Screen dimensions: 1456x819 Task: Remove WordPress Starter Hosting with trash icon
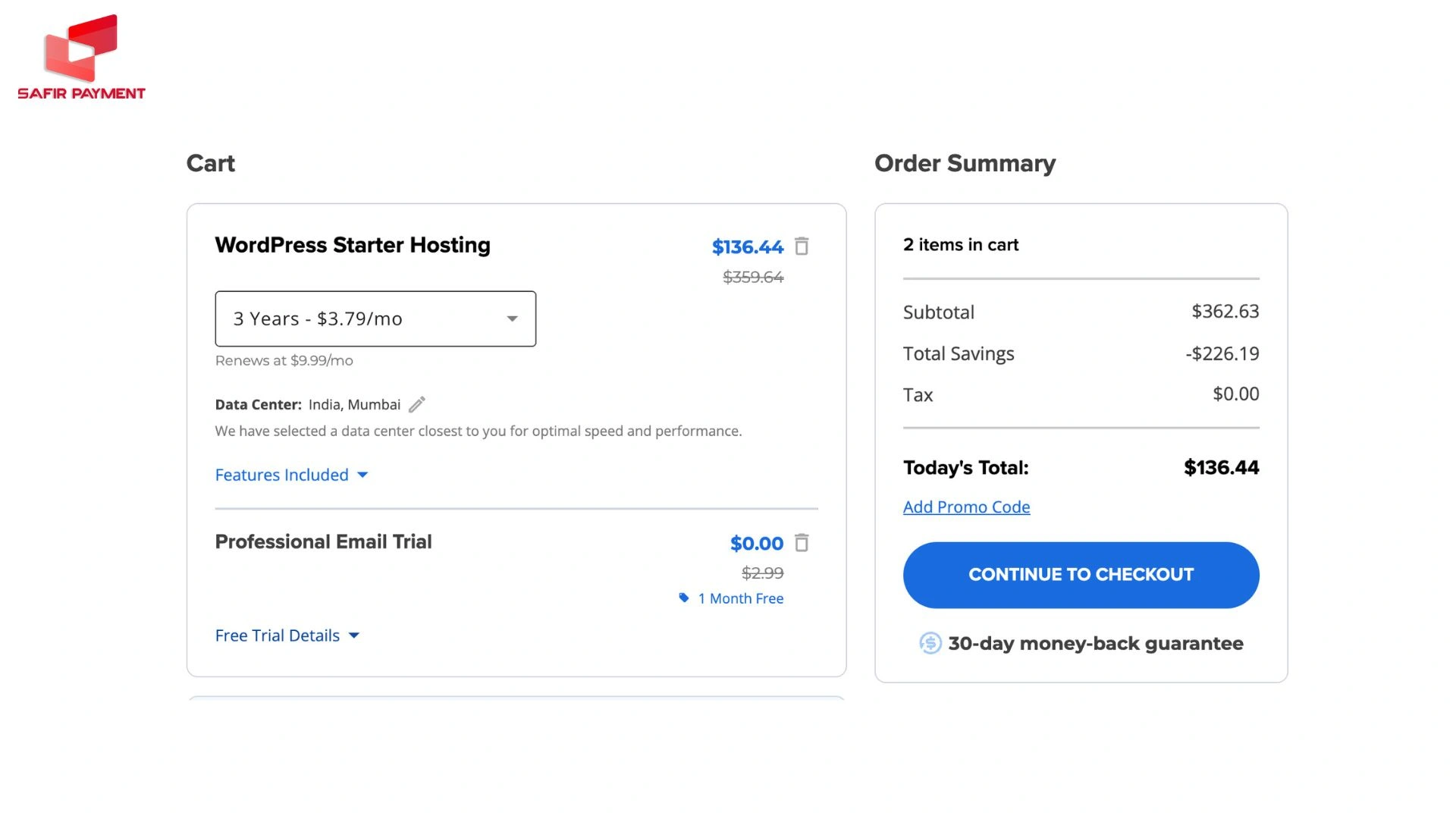(802, 246)
